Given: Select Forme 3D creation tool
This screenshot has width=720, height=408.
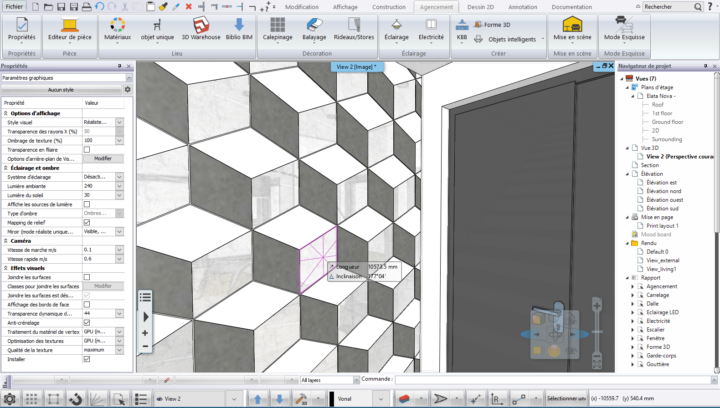Looking at the screenshot, I should [492, 25].
